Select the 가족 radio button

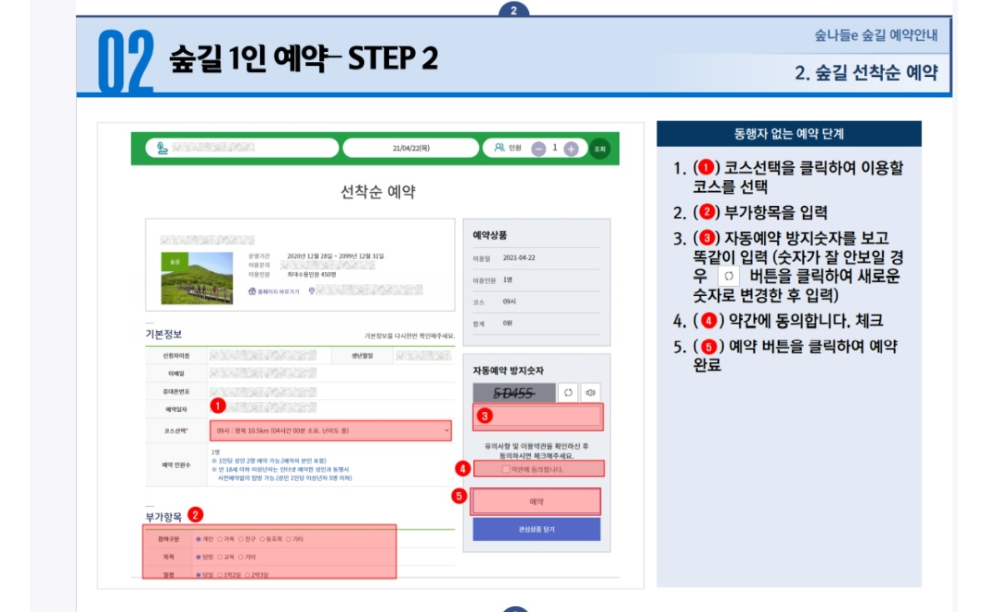click(220, 540)
